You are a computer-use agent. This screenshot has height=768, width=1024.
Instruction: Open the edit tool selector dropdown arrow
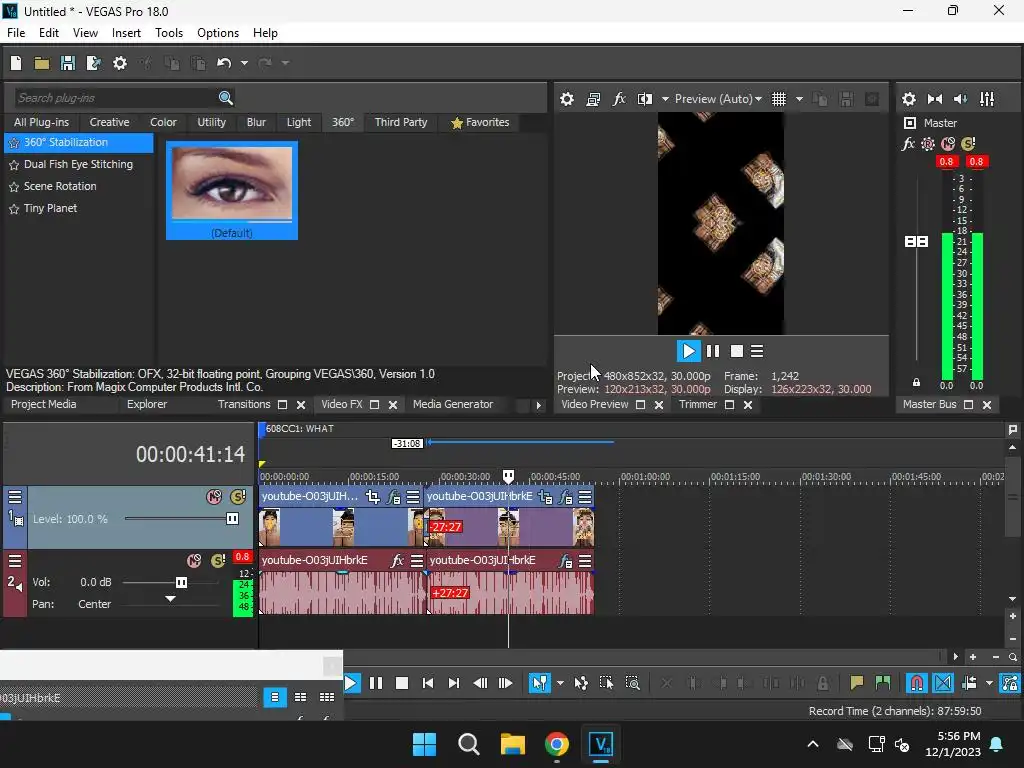560,683
